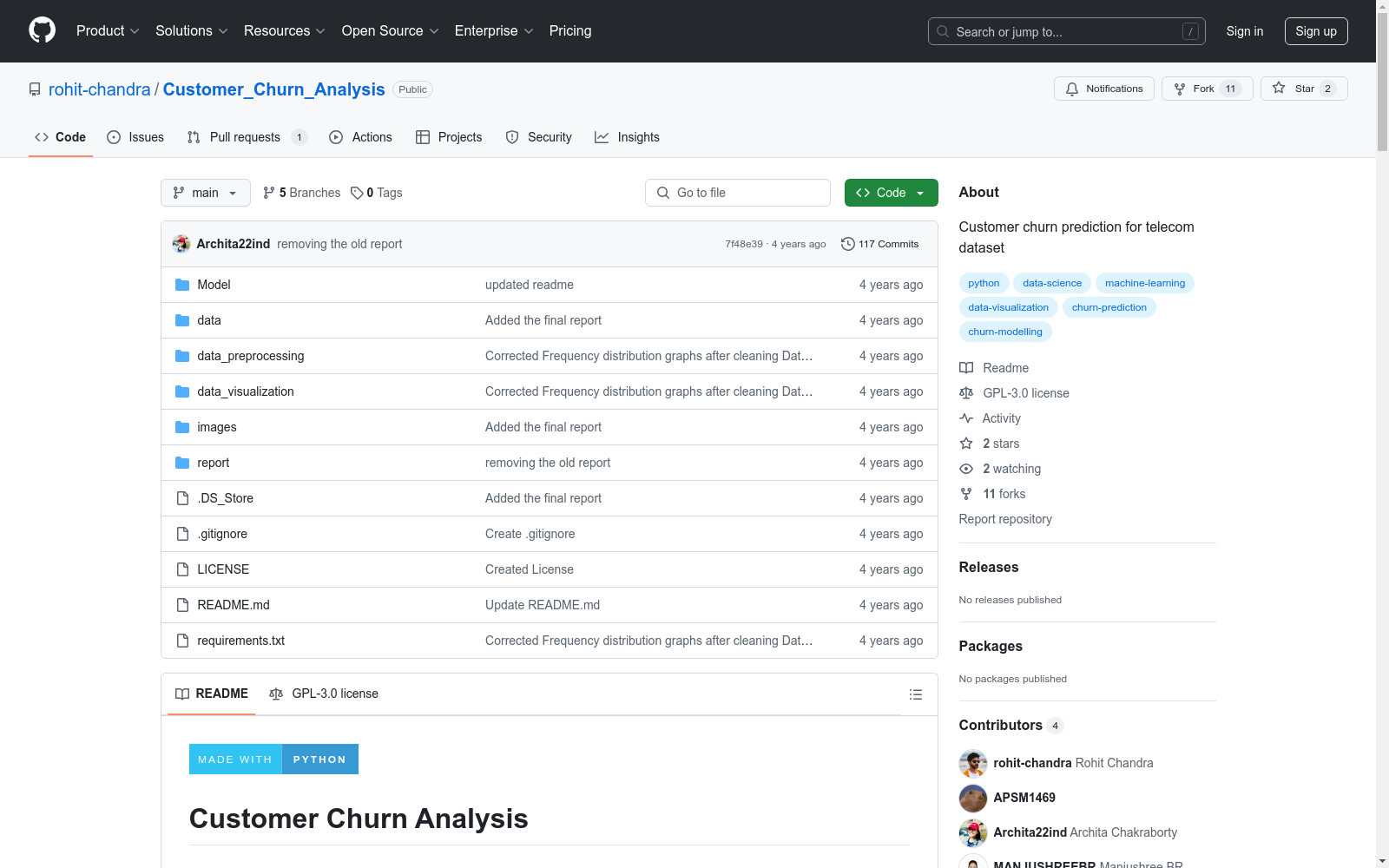The width and height of the screenshot is (1389, 868).
Task: Expand the Open Source menu
Action: tap(391, 30)
